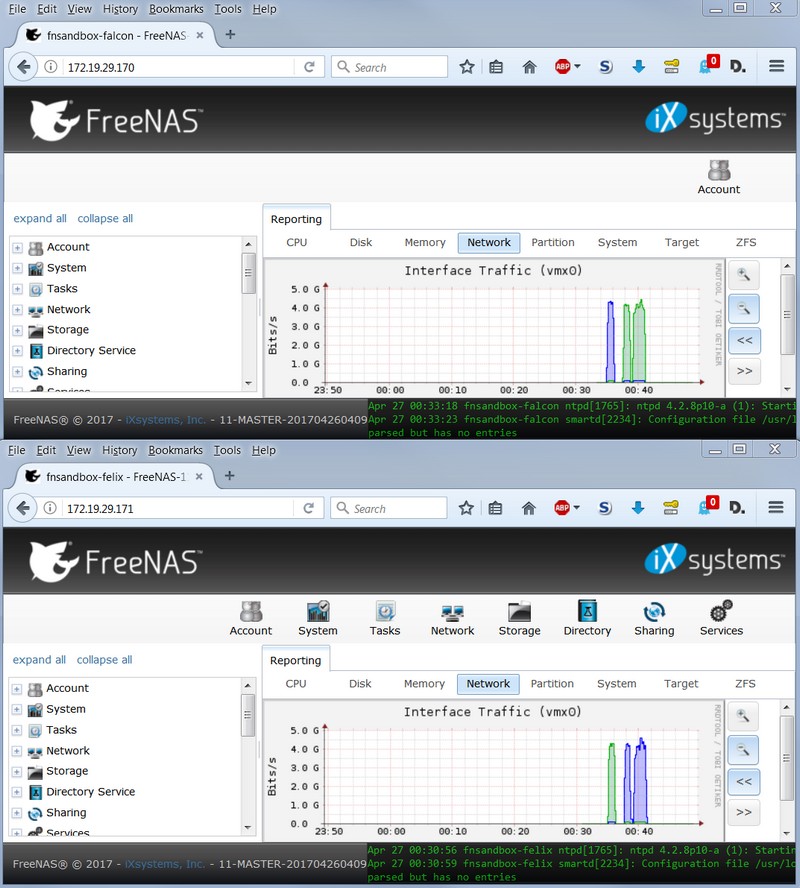Open hamburger menu in felix browser
Viewport: 800px width, 888px height.
[776, 507]
